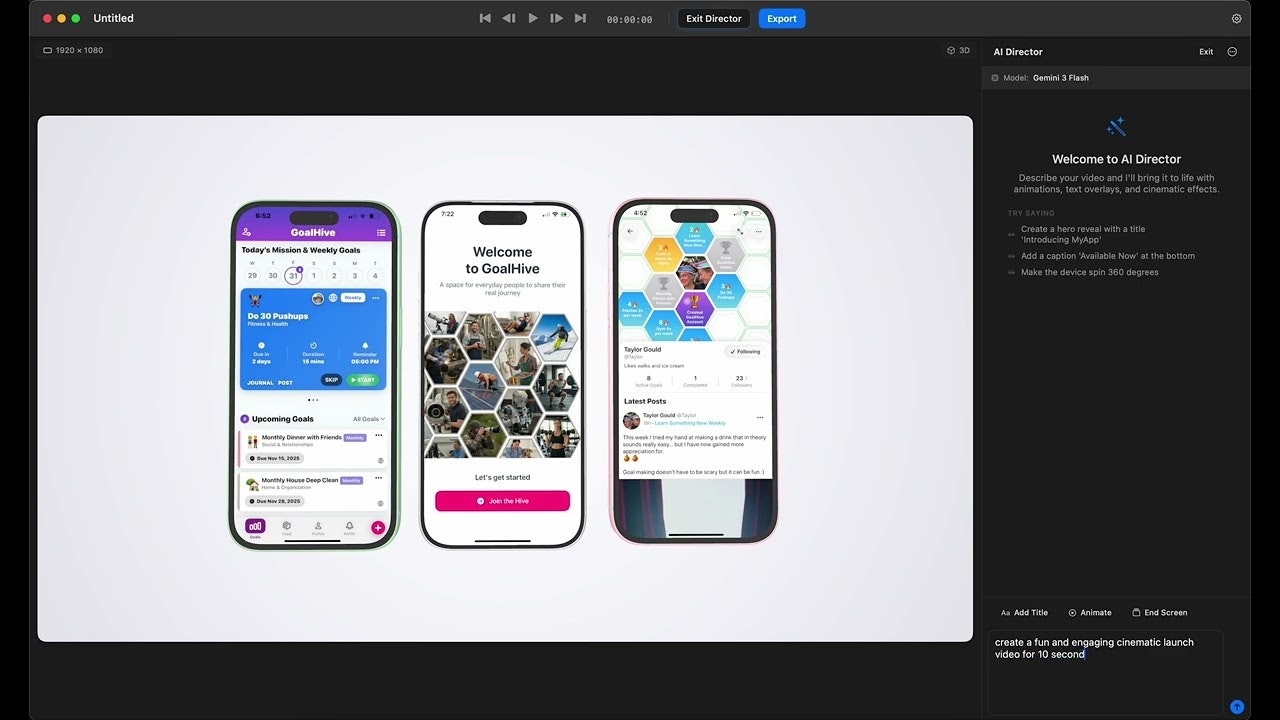This screenshot has height=720, width=1280.
Task: Focus the prompt text field
Action: pyautogui.click(x=1105, y=671)
